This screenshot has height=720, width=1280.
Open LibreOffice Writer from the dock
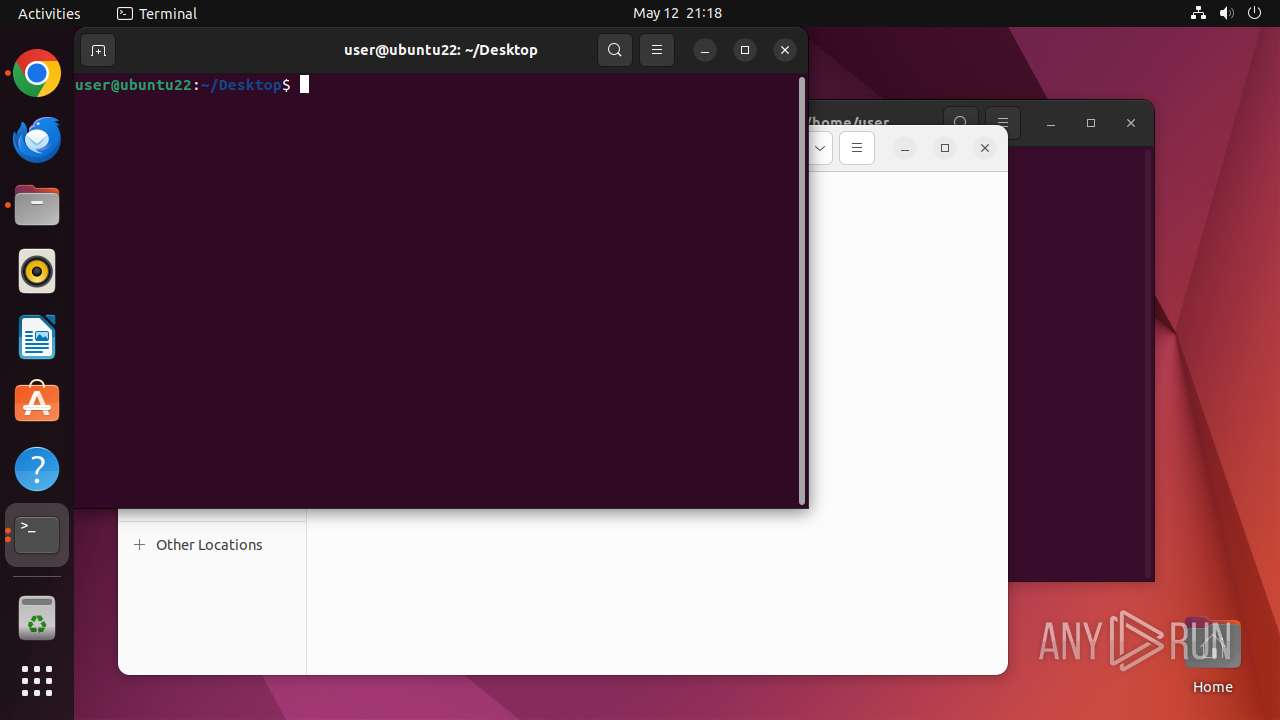click(37, 337)
